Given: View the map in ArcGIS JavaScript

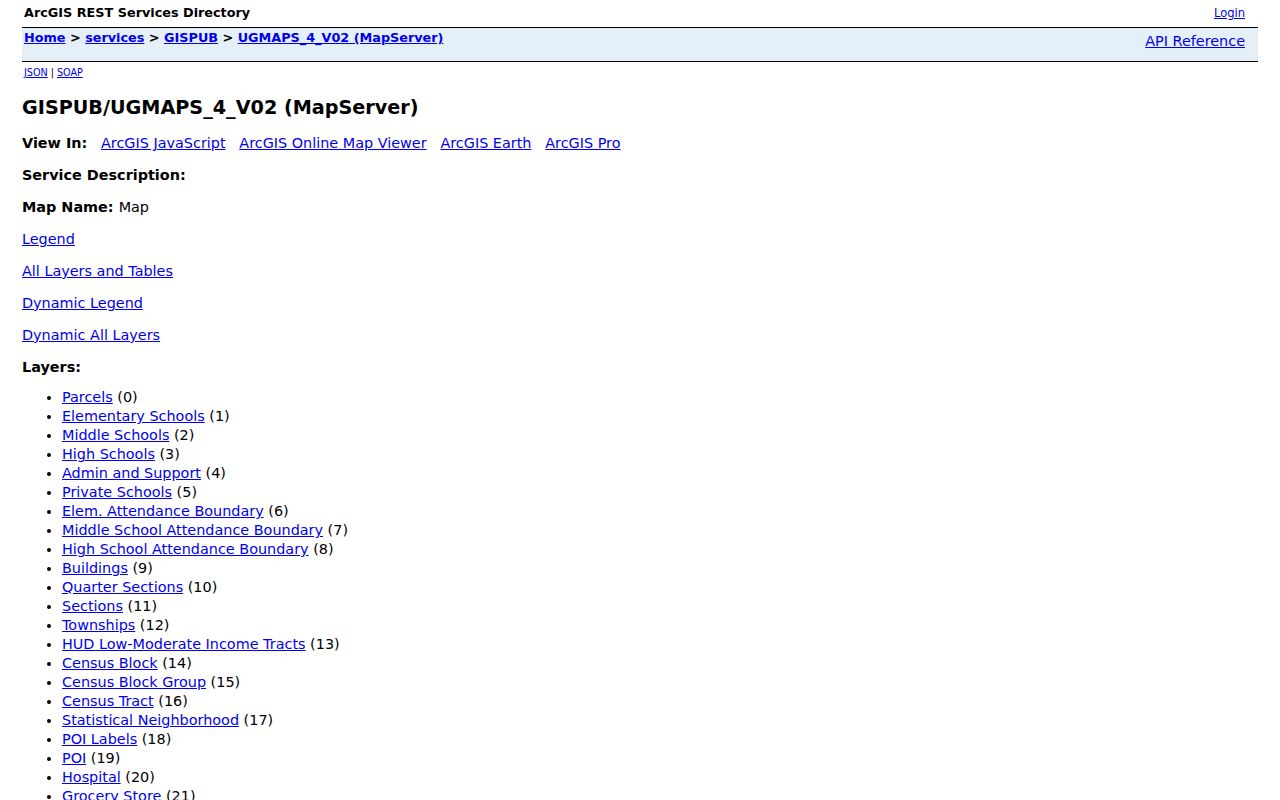Looking at the screenshot, I should click(x=163, y=143).
